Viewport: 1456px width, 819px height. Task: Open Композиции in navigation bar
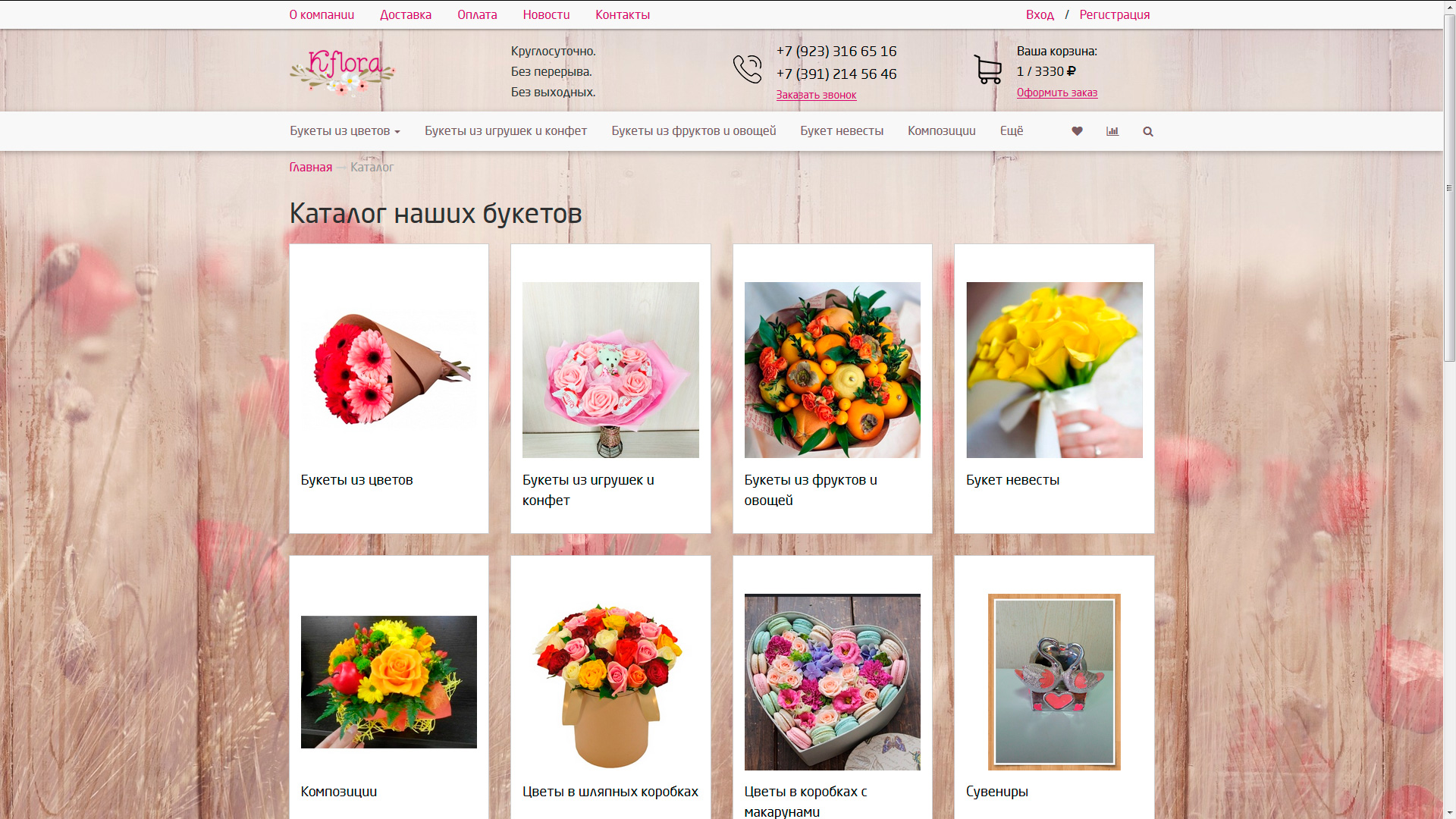point(942,130)
